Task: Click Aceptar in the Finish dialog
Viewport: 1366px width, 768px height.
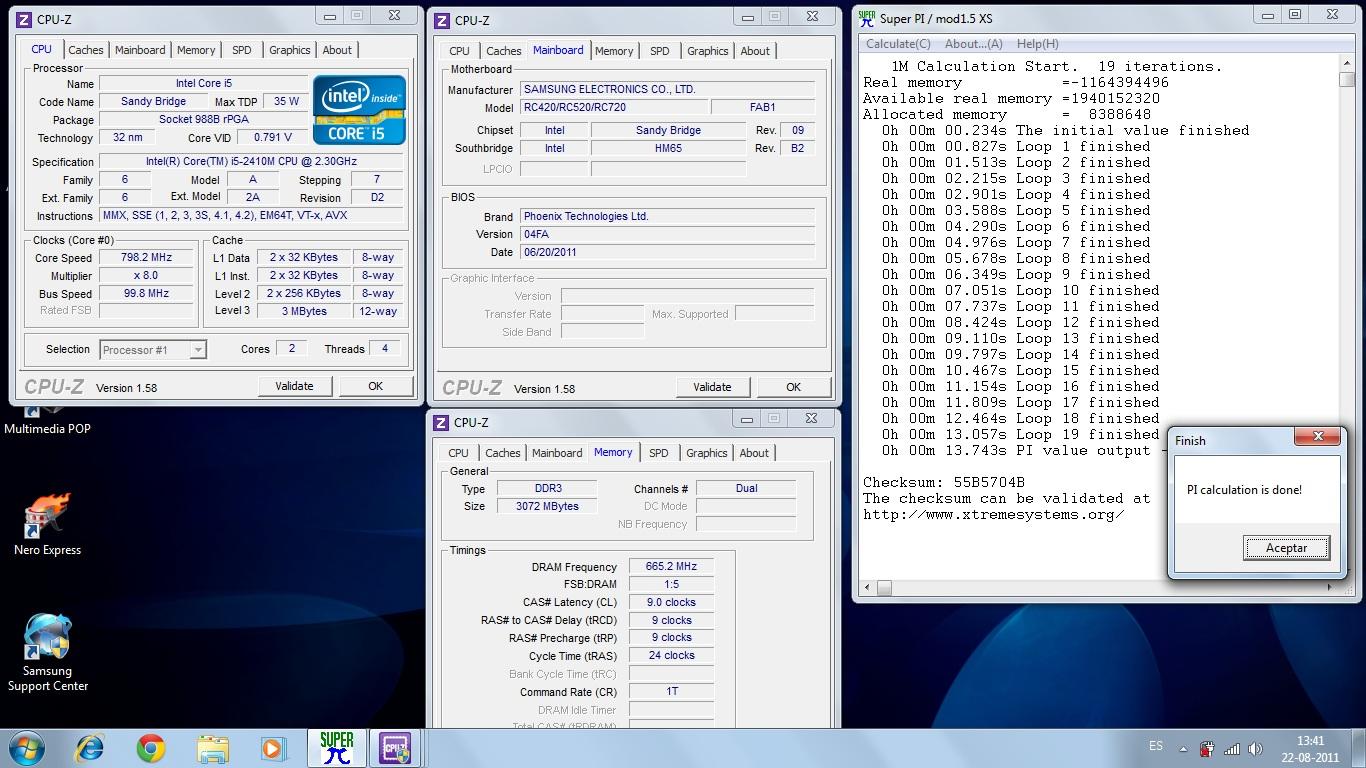Action: point(1286,548)
